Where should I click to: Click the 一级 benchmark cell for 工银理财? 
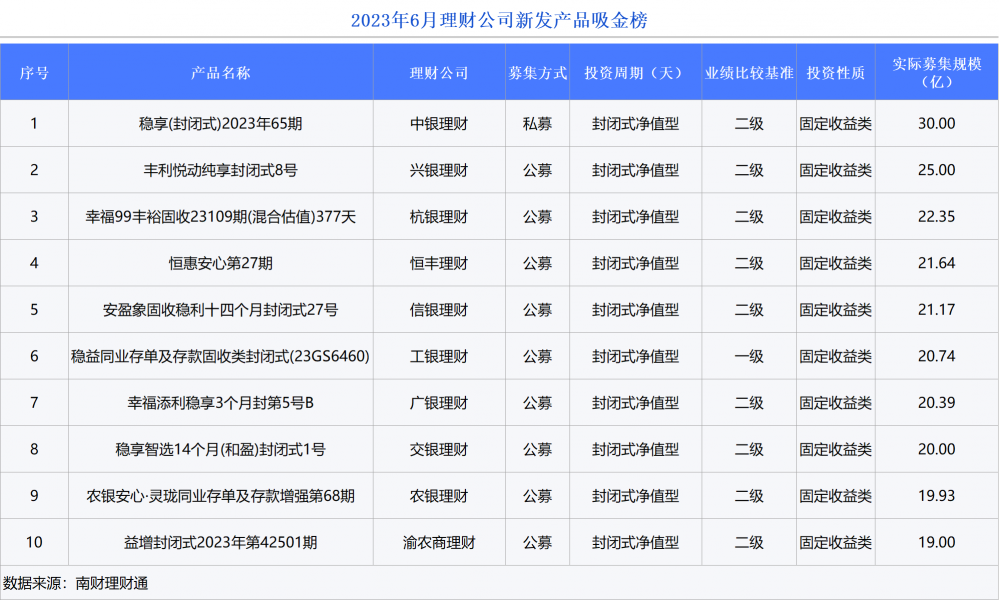click(749, 356)
